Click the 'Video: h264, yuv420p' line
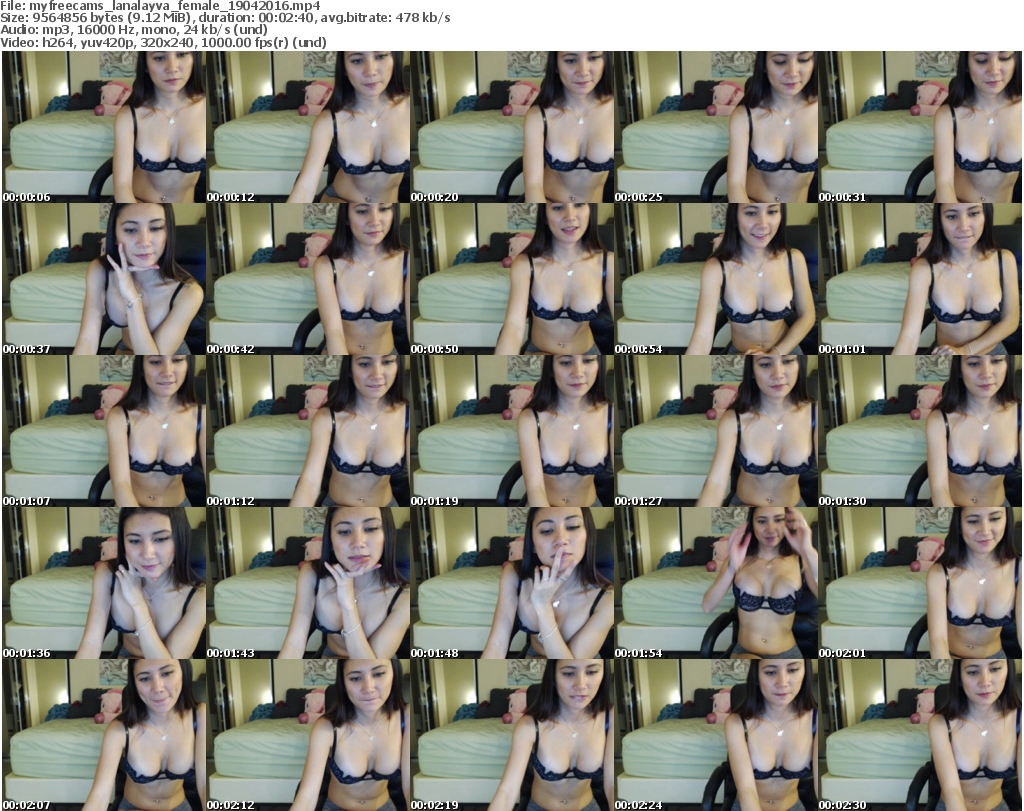The height and width of the screenshot is (811, 1024). pos(163,42)
